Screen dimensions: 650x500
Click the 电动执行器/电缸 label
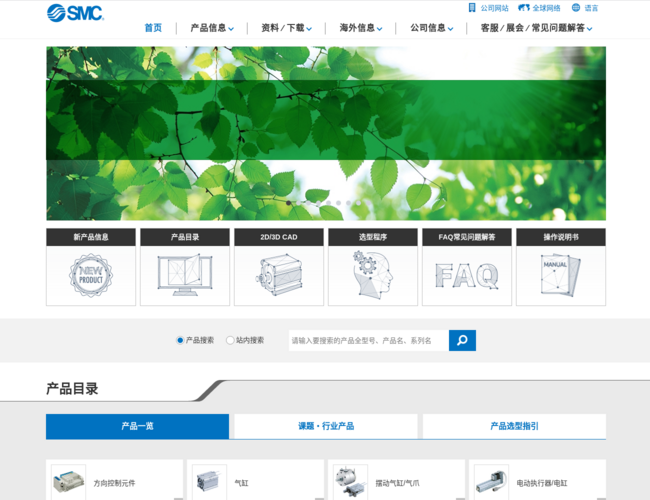pos(542,483)
